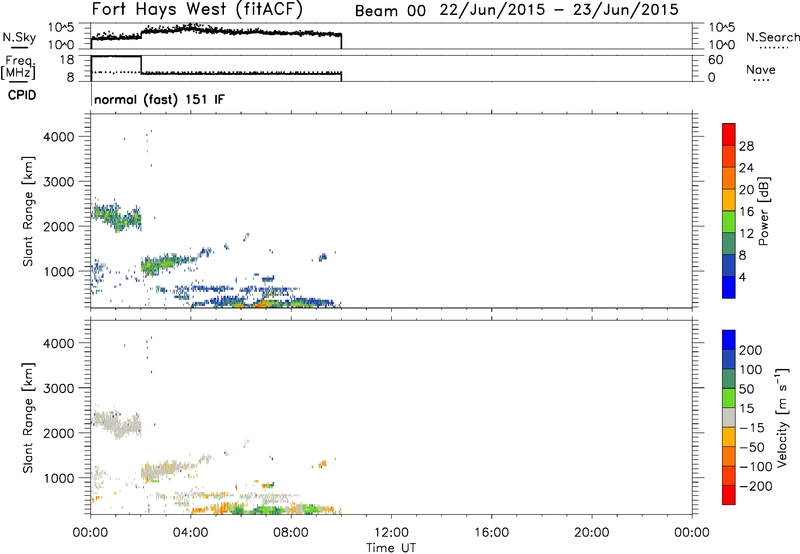Select the 'Velocity [m s-1]' color bar title
Viewport: 800px width, 554px height.
[x=782, y=417]
